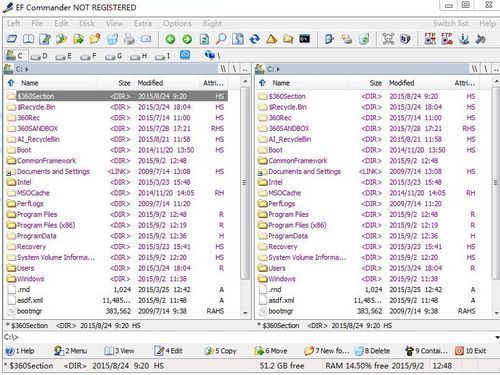This screenshot has height=375, width=500.
Task: Click the yellow warning triangle icon
Action: coord(271,39)
